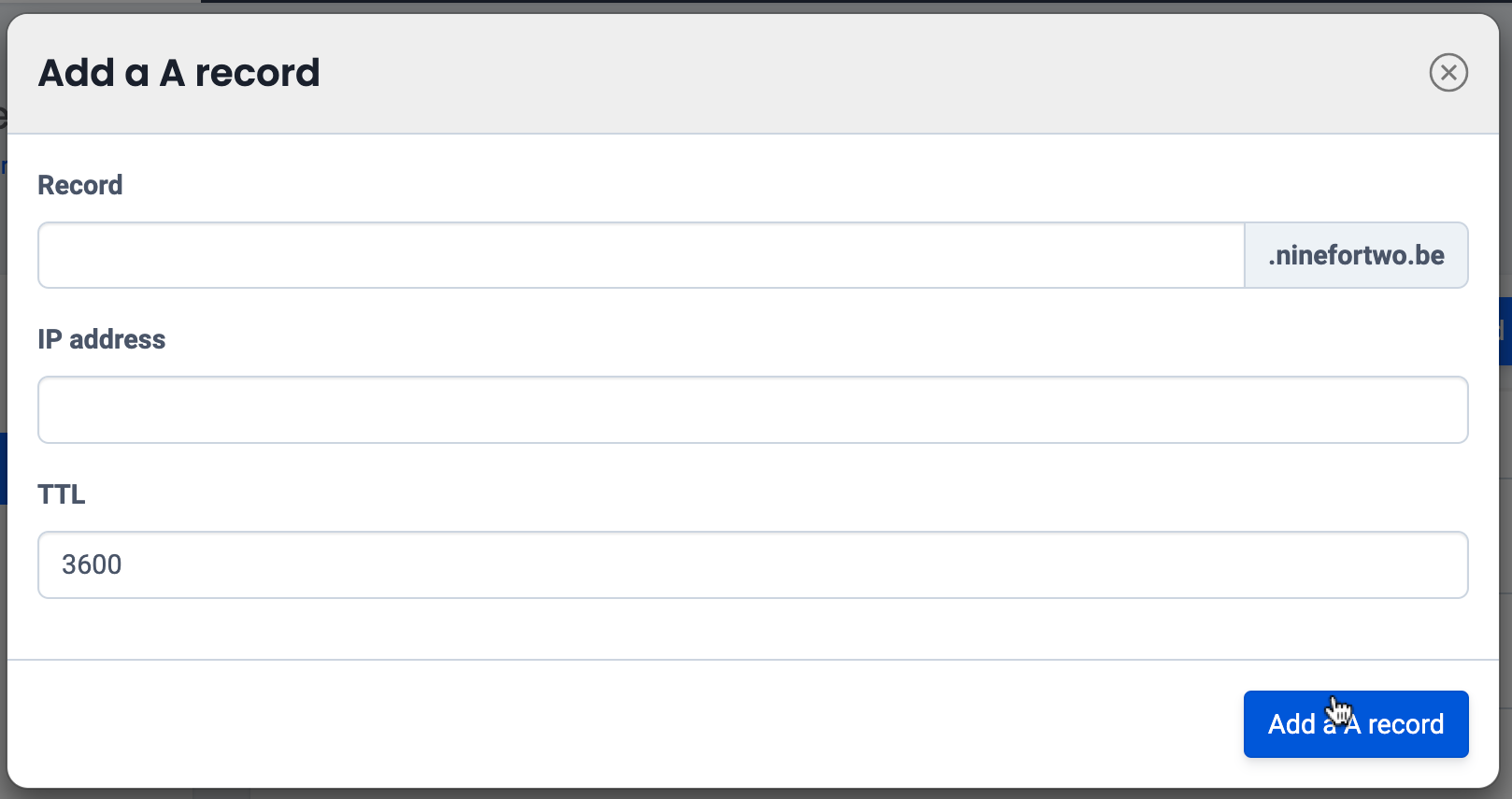Focus the IP address input box

(752, 410)
